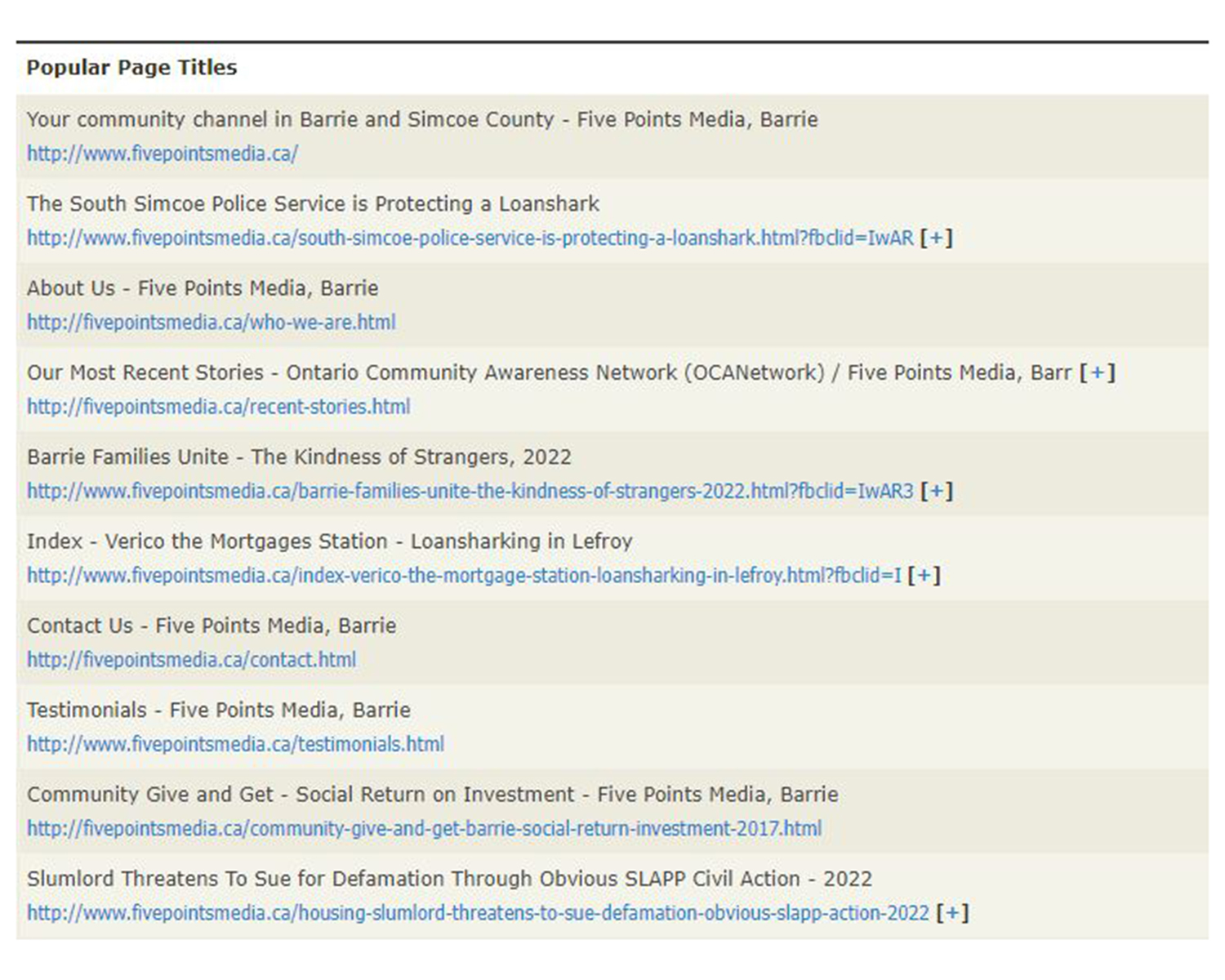
Task: Open the south-simcoe-police-service loanshark URL
Action: pyautogui.click(x=470, y=238)
